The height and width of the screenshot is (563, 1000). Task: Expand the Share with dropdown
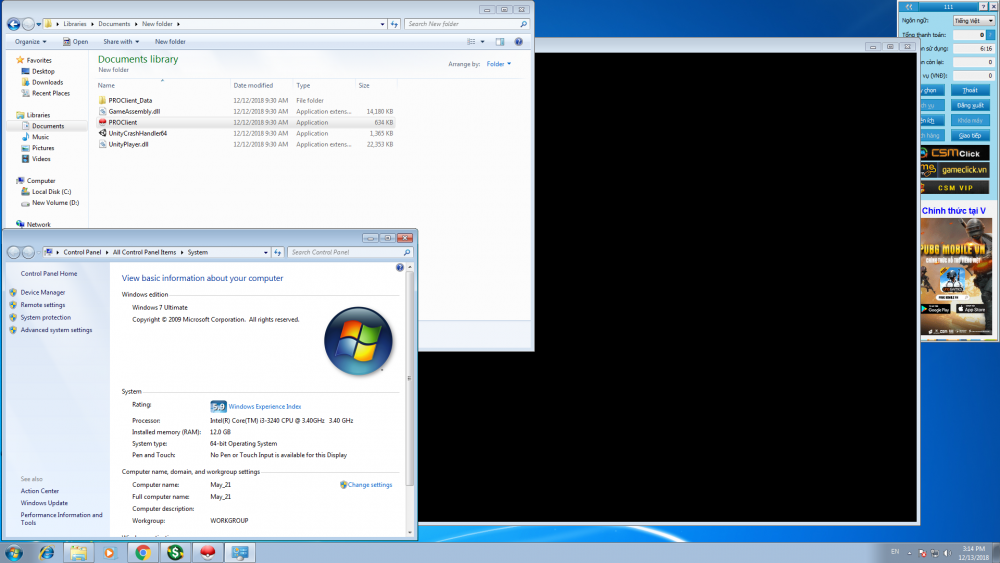click(x=120, y=41)
